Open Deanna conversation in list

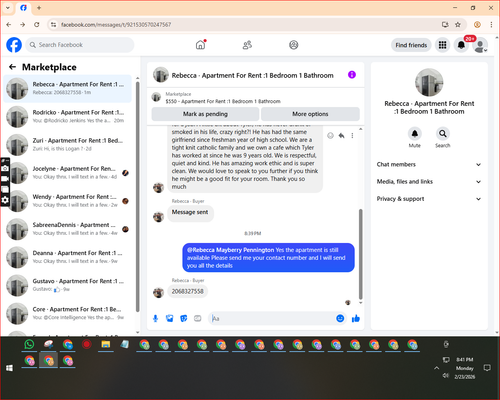tap(68, 257)
